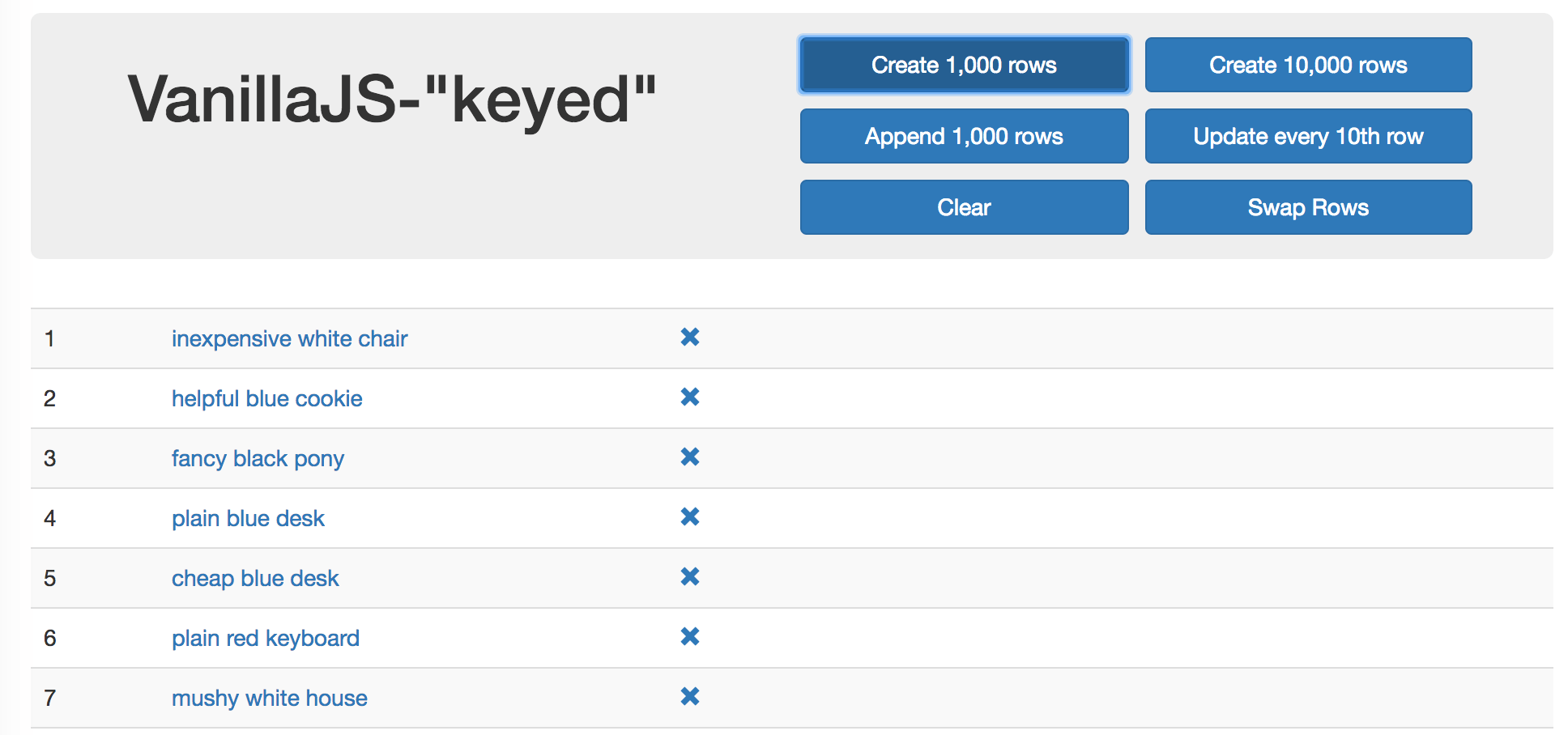Click the Swap Rows button
The width and height of the screenshot is (1568, 735).
[x=1307, y=207]
